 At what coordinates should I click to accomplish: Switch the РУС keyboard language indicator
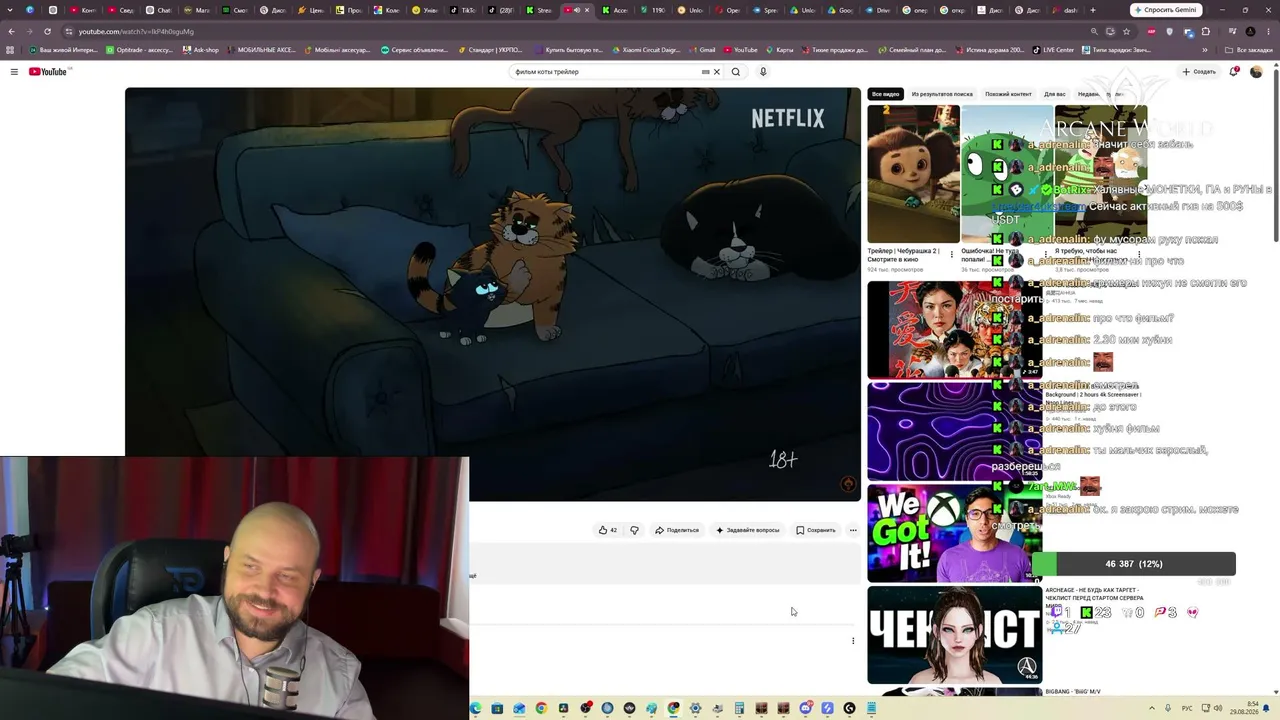click(x=1187, y=708)
